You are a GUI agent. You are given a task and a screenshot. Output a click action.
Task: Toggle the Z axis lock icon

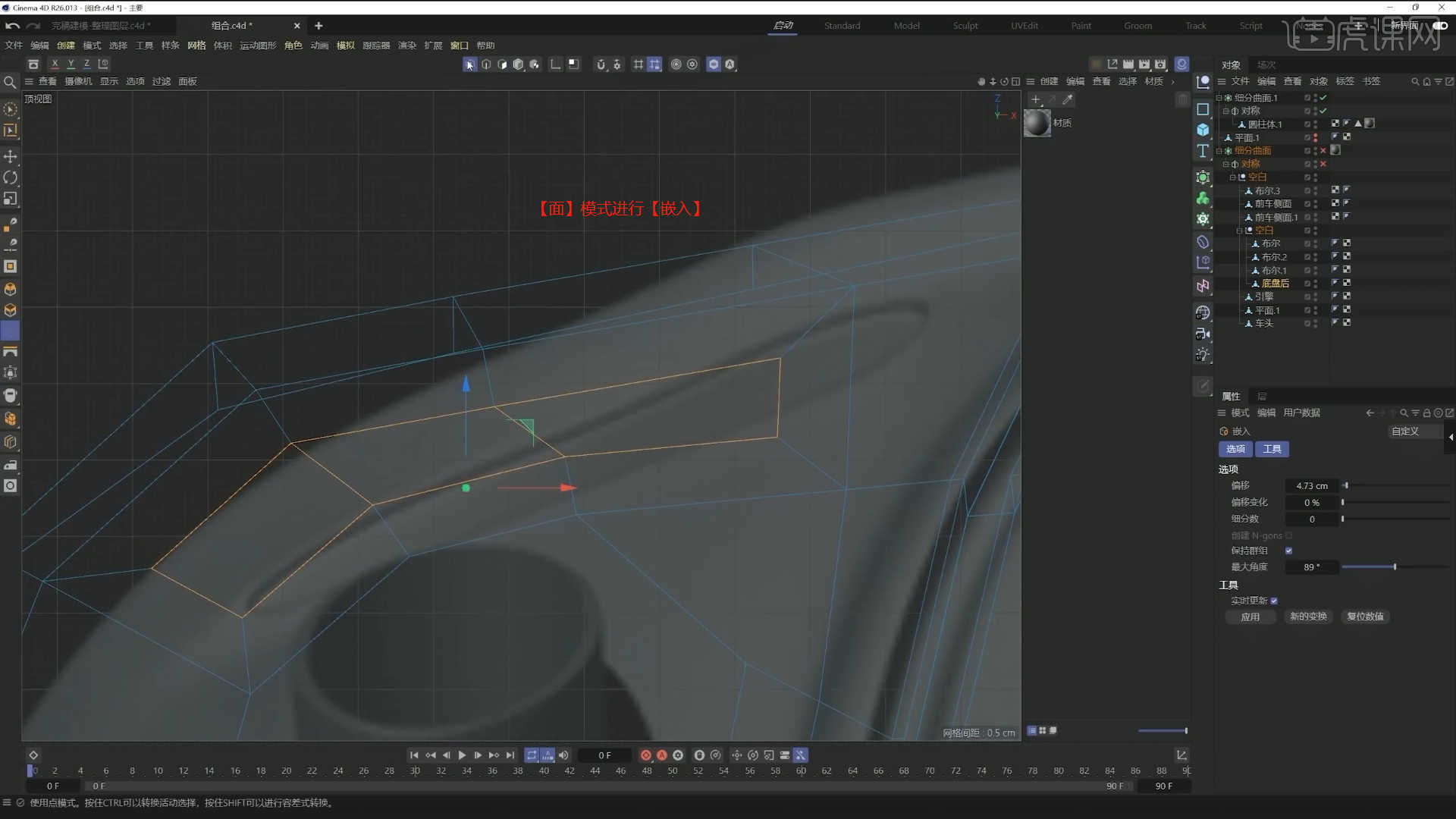click(x=86, y=64)
